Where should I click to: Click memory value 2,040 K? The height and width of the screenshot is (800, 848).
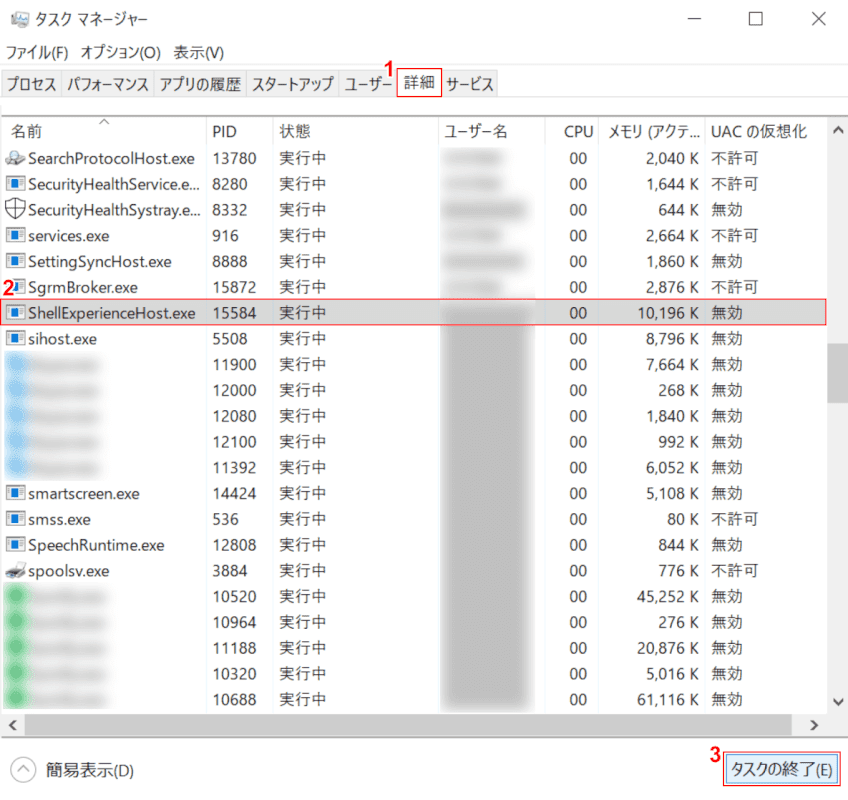click(x=672, y=158)
